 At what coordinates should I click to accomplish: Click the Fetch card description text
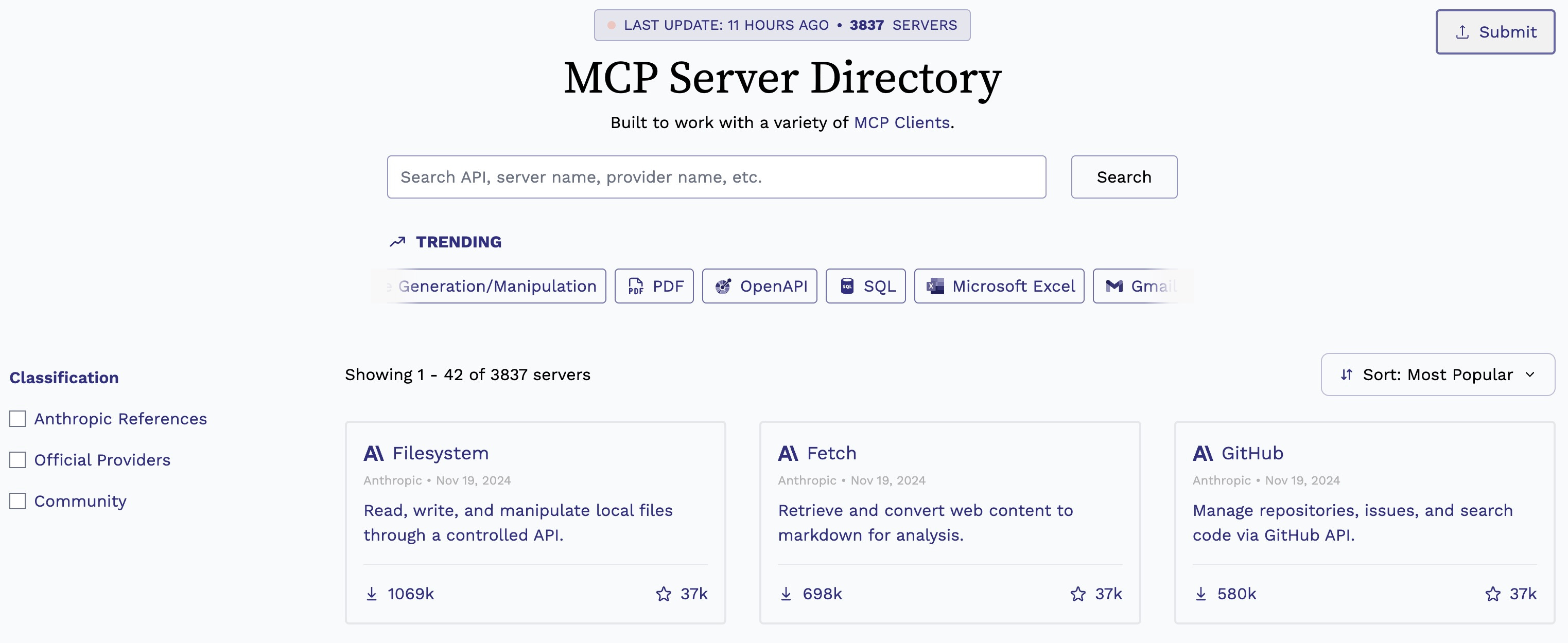coord(925,523)
